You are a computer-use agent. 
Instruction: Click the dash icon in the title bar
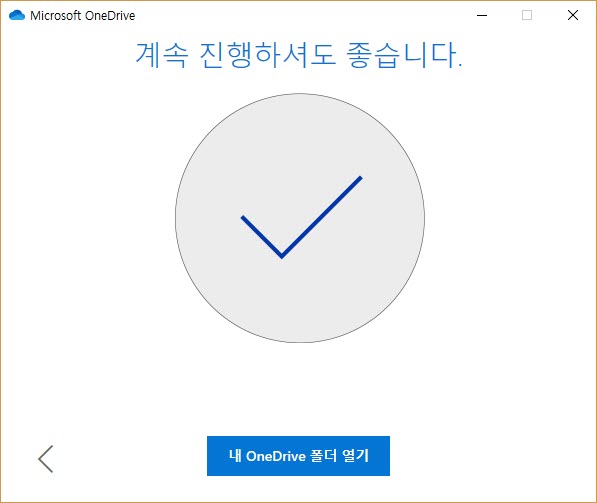click(x=482, y=15)
